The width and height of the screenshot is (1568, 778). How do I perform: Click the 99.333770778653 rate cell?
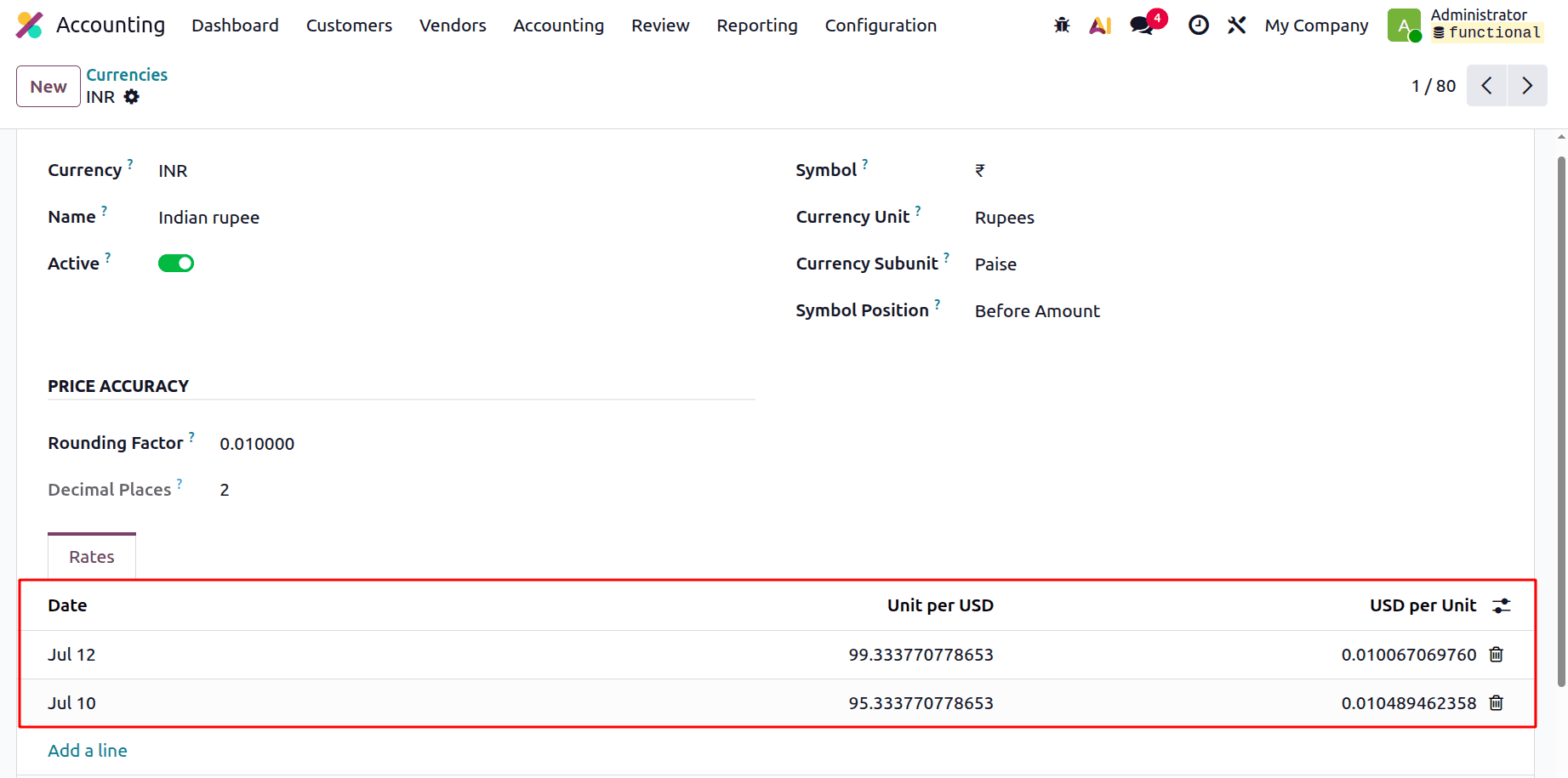921,655
